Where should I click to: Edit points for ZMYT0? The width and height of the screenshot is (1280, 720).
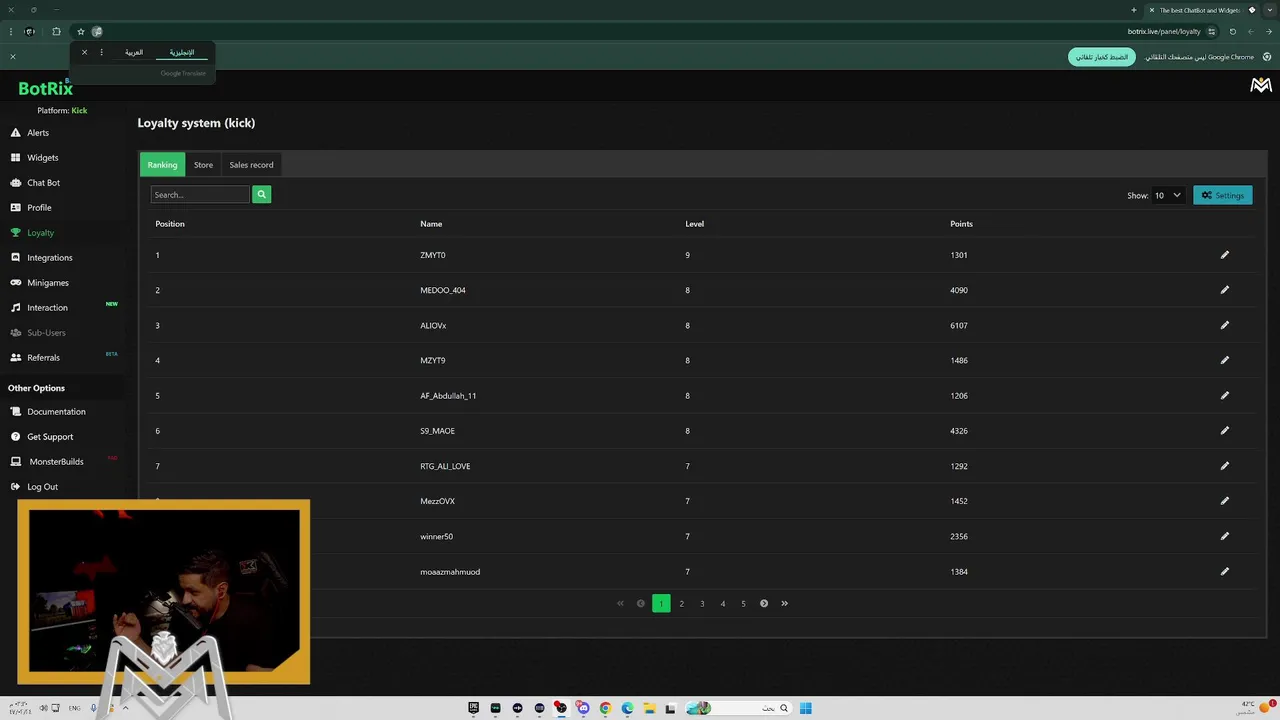tap(1224, 255)
